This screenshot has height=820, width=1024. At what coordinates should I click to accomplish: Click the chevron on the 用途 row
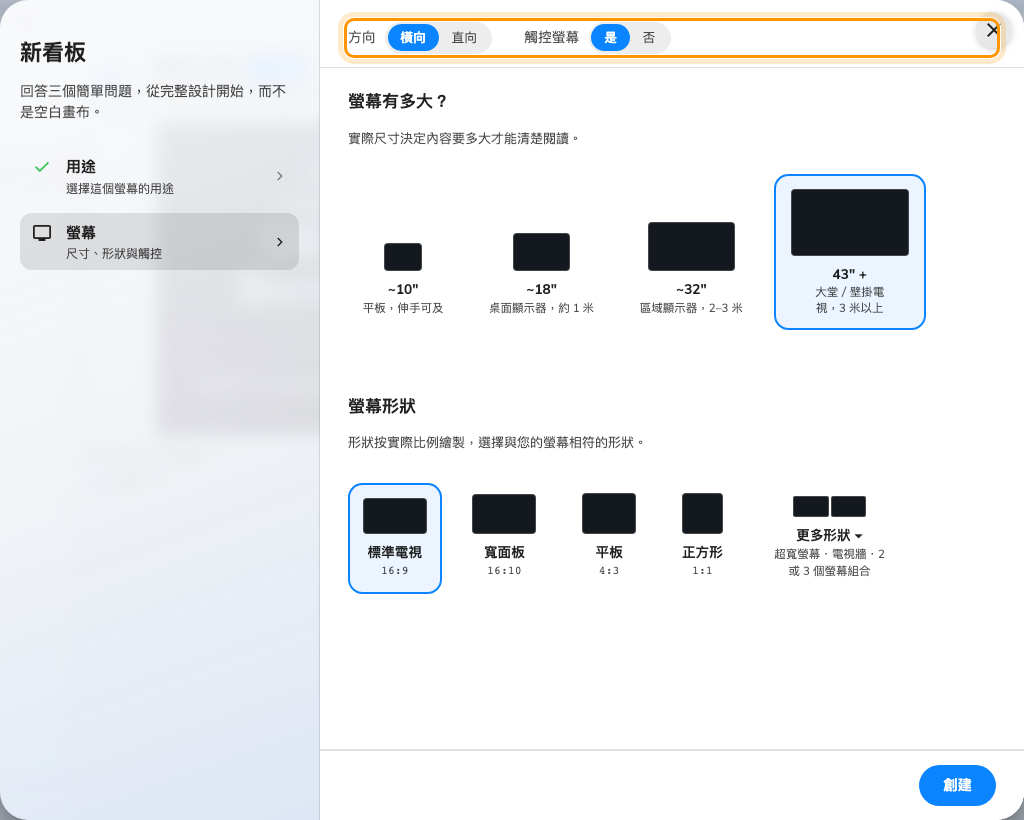(280, 176)
